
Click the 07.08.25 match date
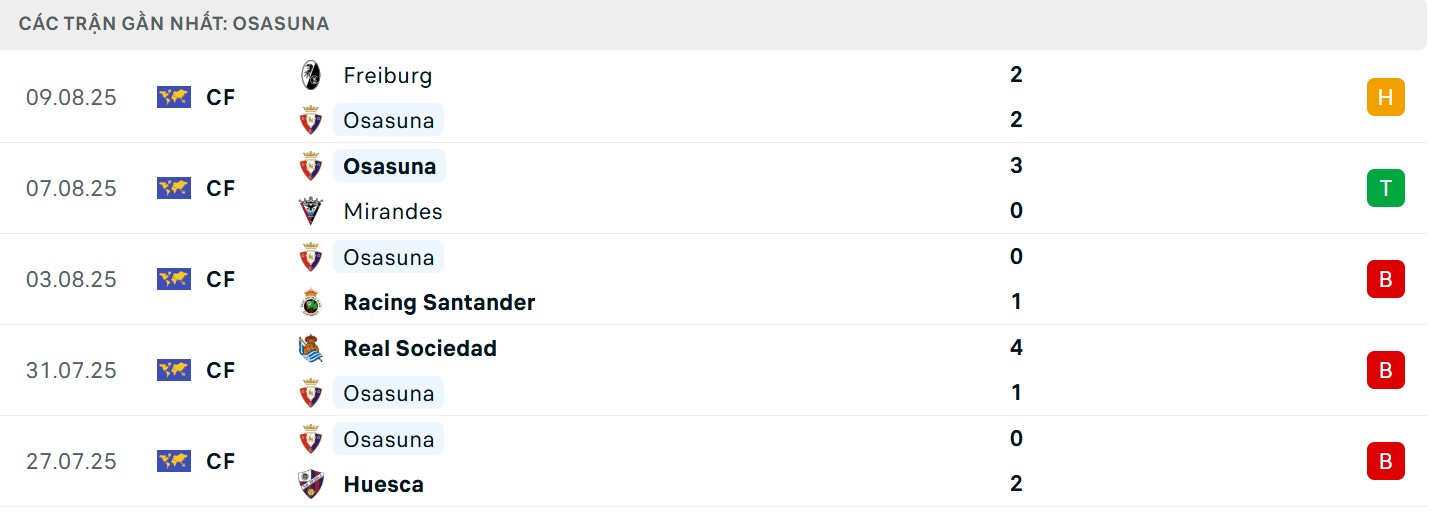coord(71,188)
